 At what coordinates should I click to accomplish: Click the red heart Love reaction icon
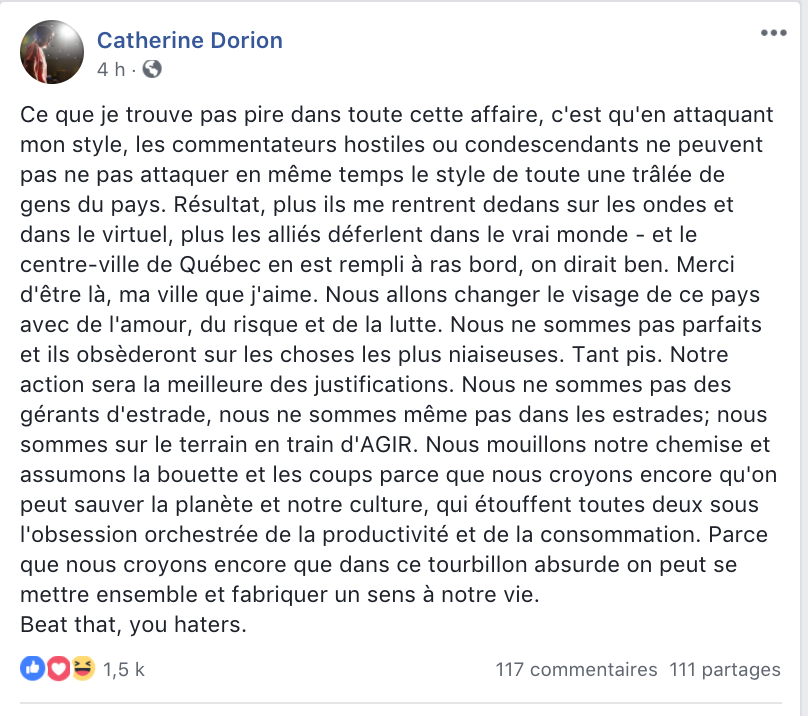coord(58,669)
